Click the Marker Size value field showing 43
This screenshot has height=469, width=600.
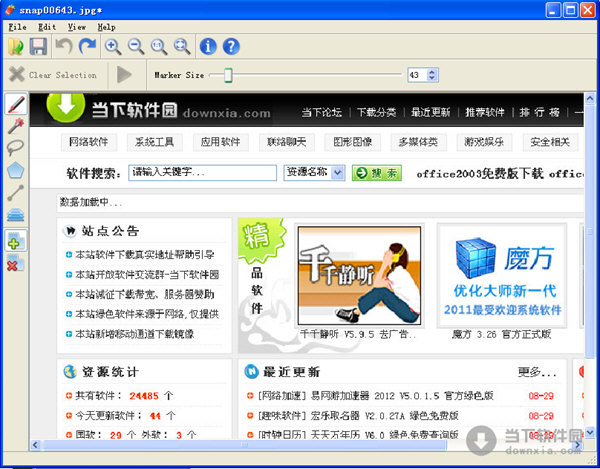[417, 75]
